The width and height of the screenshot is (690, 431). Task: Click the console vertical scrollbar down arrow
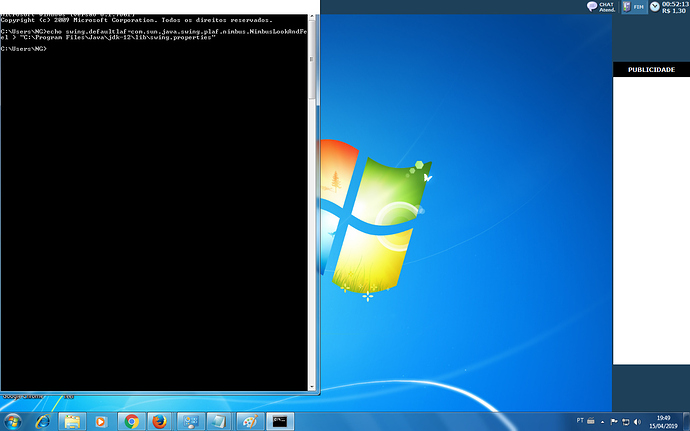(312, 387)
